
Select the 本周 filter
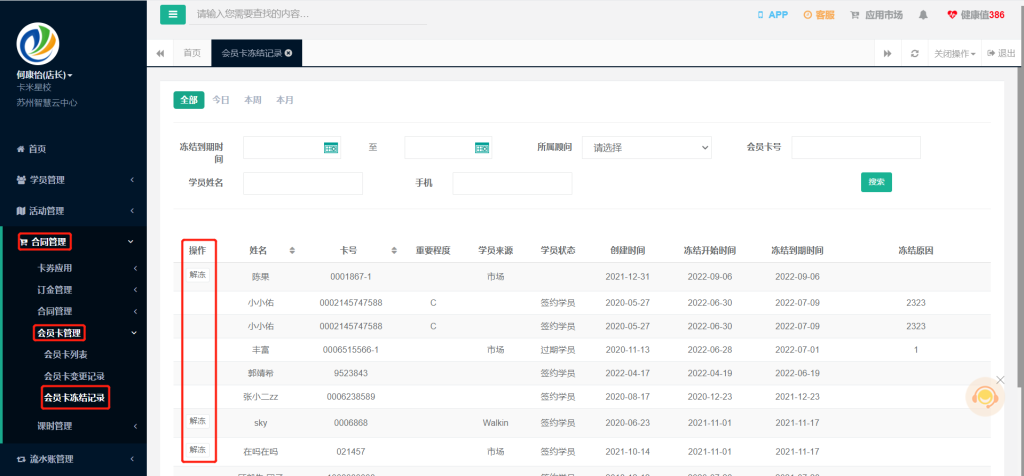(x=253, y=100)
